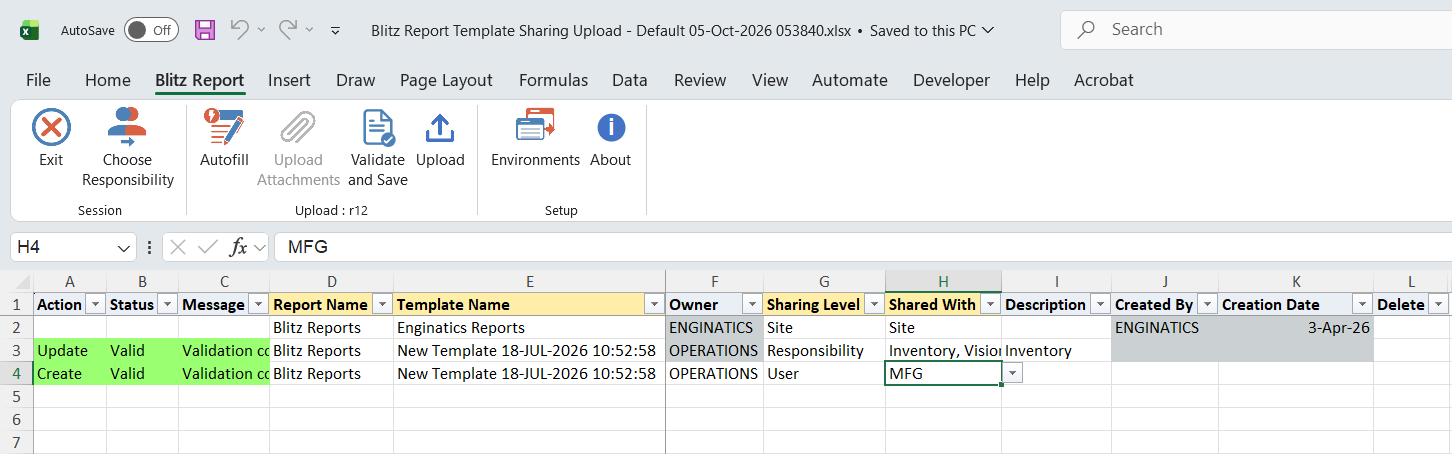Screen dimensions: 1452x454
Task: Click in the Search box
Action: [1256, 30]
